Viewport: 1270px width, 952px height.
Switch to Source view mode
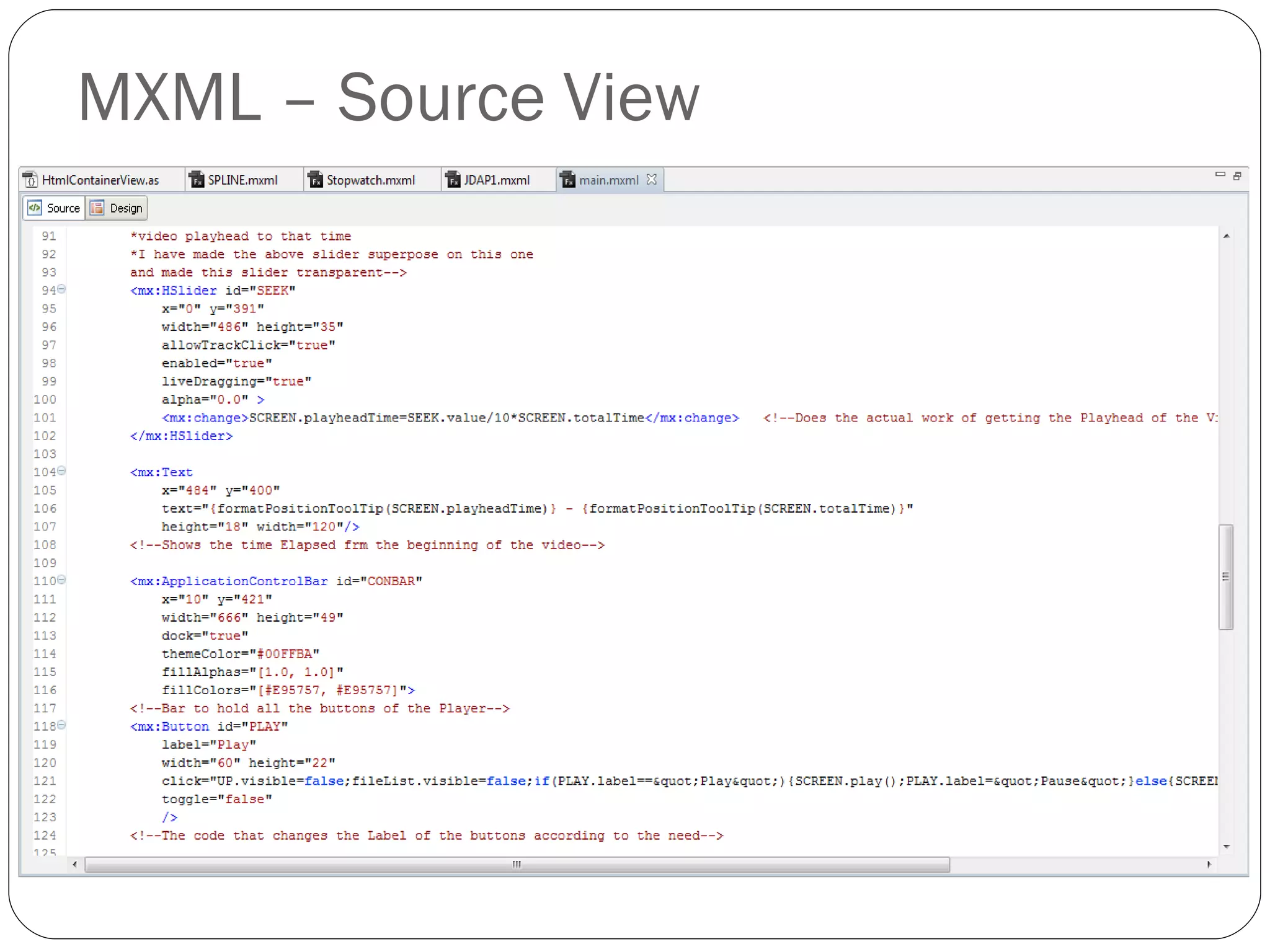(54, 208)
